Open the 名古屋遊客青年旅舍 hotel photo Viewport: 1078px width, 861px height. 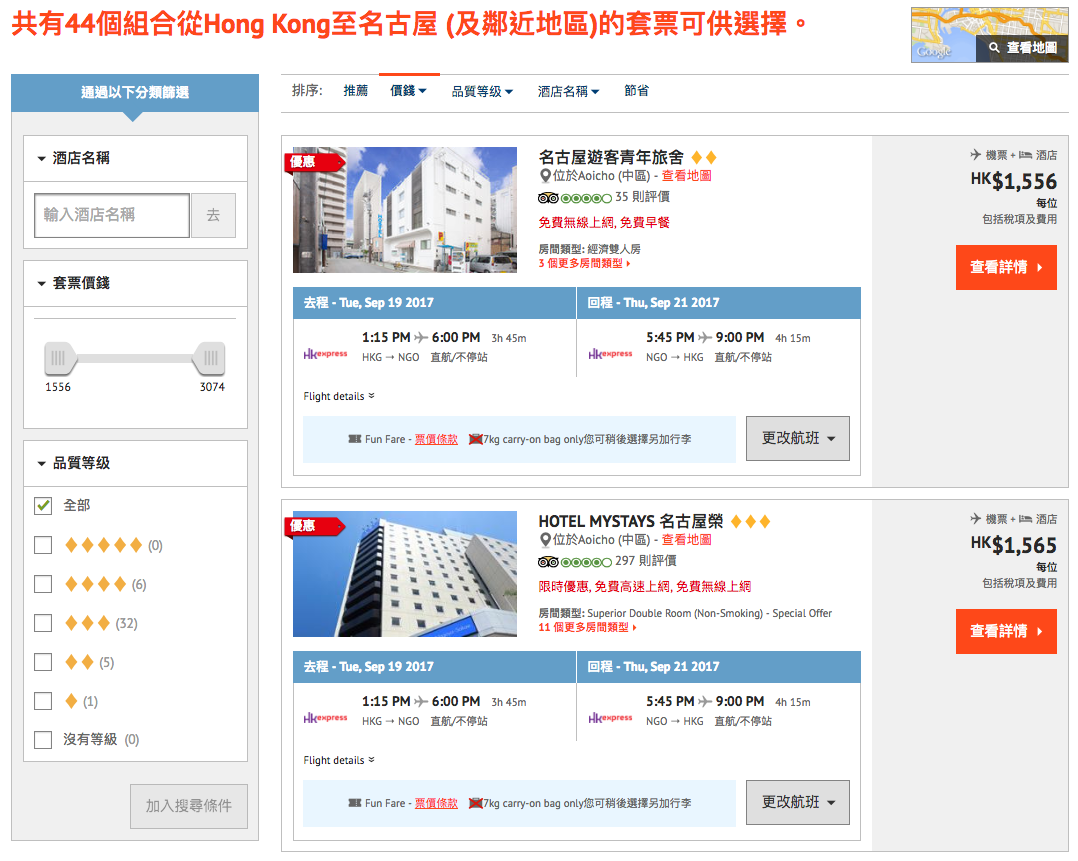click(x=405, y=210)
